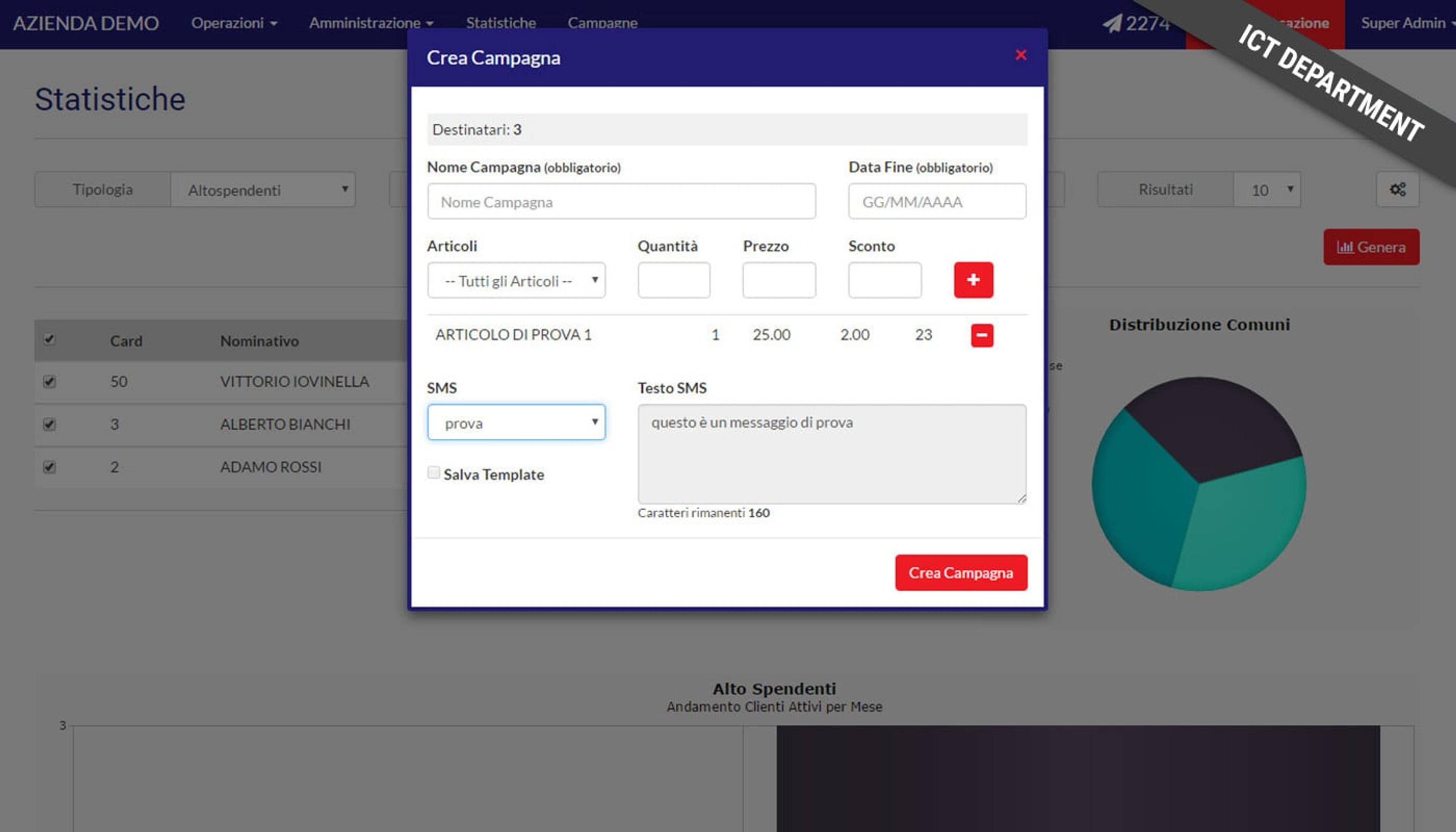Viewport: 1456px width, 832px height.
Task: Toggle the select-all checkbox in table header
Action: 50,339
